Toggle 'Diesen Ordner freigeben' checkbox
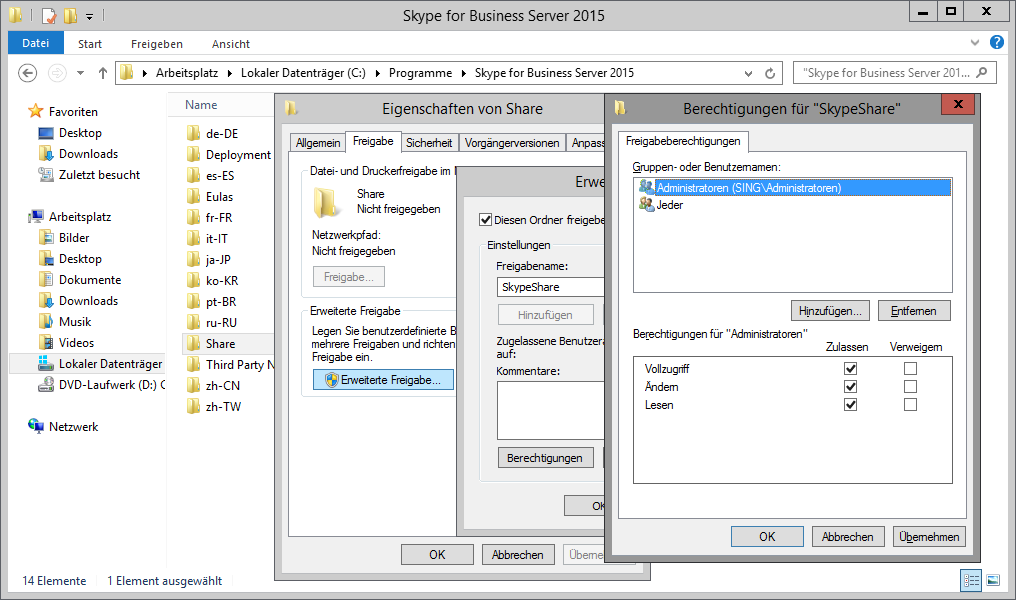The image size is (1016, 600). pyautogui.click(x=485, y=220)
